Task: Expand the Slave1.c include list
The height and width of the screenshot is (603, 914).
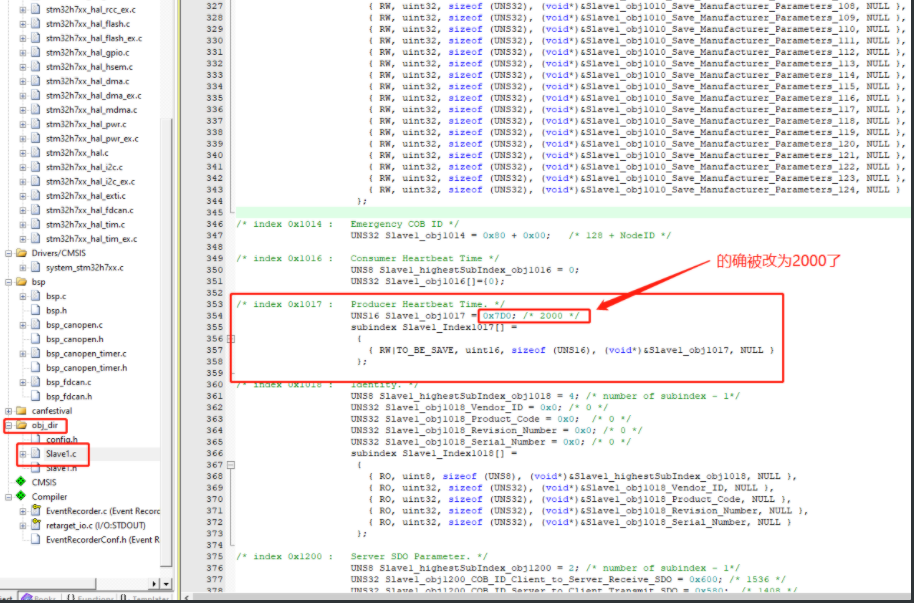Action: [x=23, y=454]
